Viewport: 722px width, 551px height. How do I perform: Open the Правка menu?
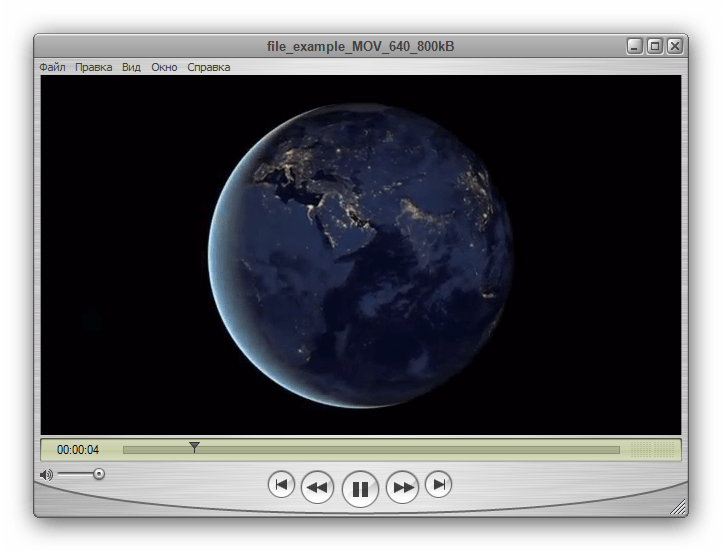pyautogui.click(x=93, y=67)
